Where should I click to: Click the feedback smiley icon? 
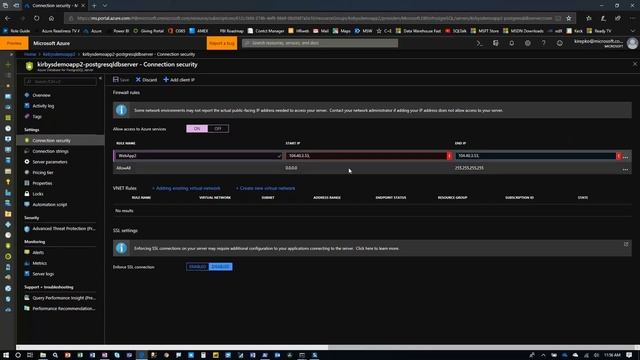point(560,43)
